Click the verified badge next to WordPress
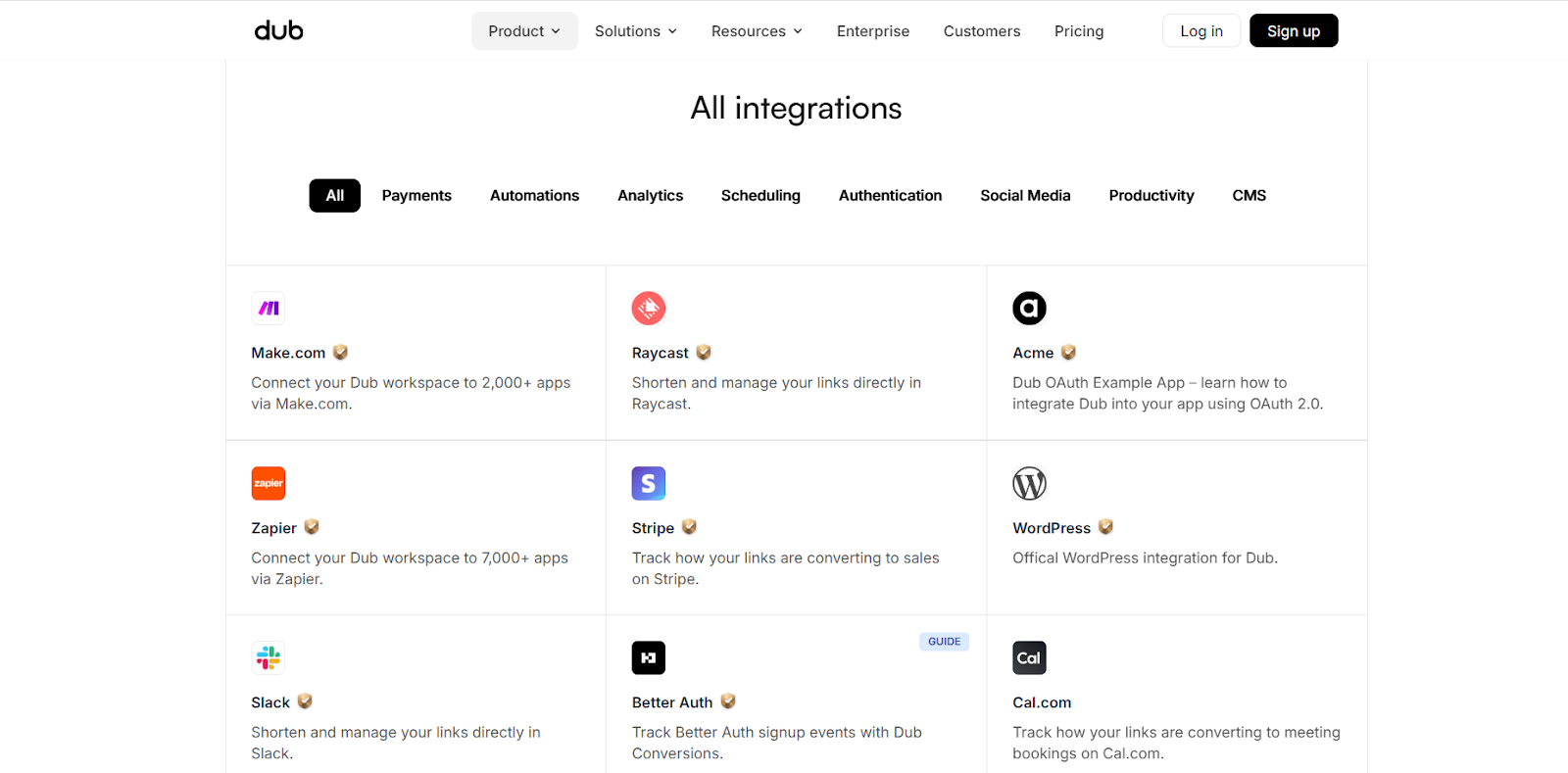 point(1105,527)
